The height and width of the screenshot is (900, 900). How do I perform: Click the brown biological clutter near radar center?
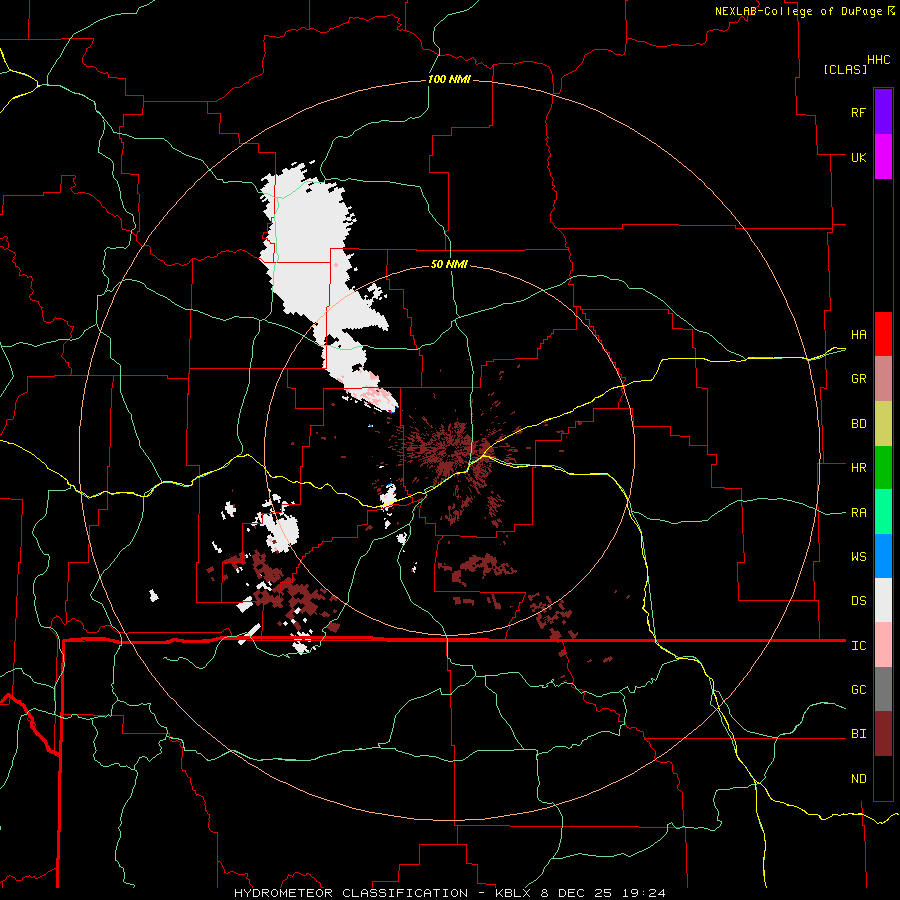click(453, 448)
